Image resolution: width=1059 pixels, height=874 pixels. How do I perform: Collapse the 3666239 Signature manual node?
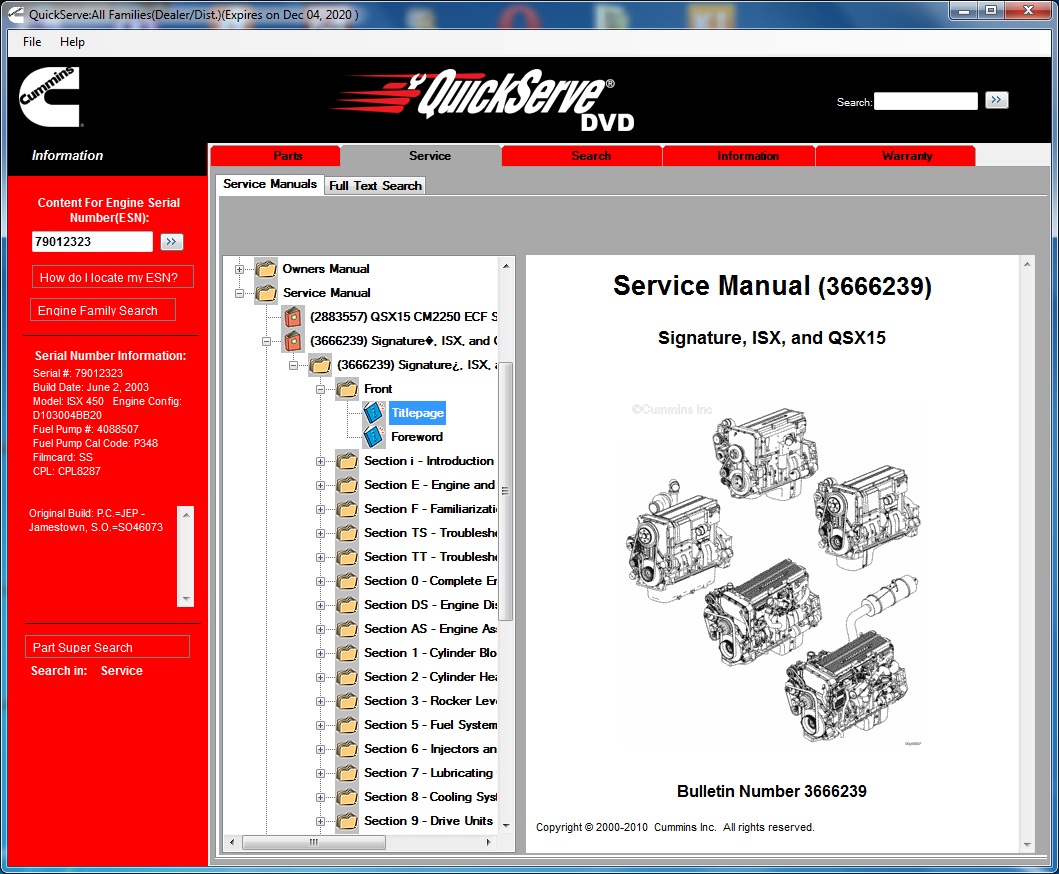pos(266,342)
